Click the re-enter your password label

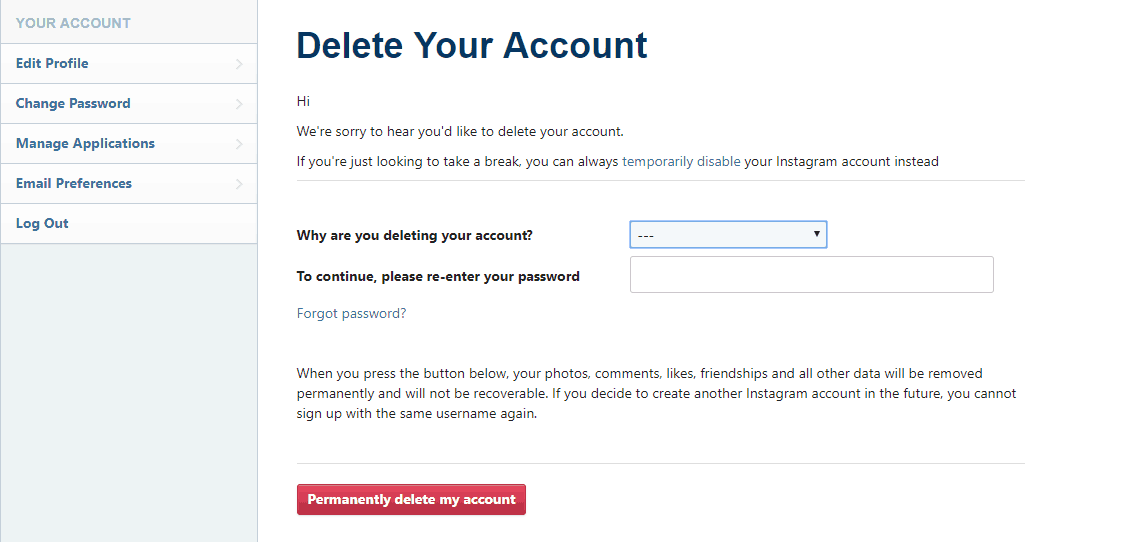coord(438,276)
